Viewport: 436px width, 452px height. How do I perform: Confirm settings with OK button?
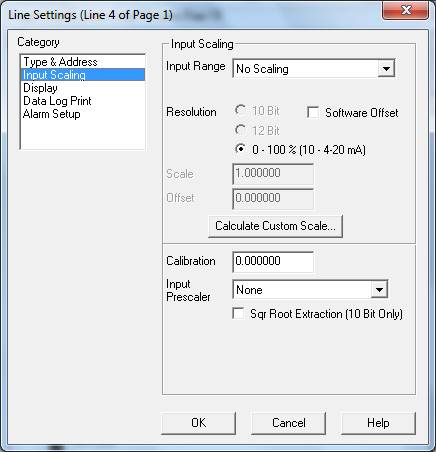click(198, 423)
